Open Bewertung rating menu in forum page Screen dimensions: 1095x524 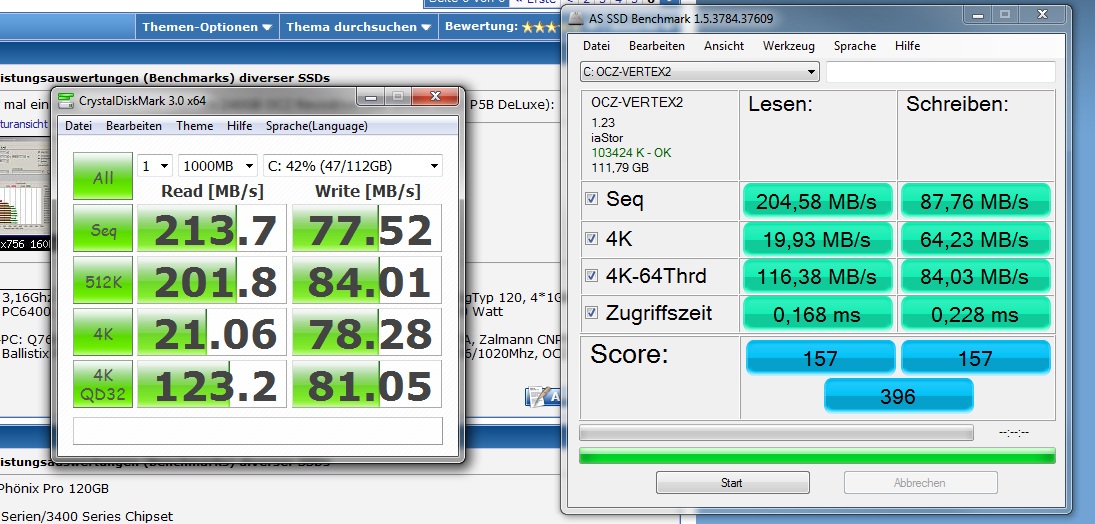tap(501, 27)
